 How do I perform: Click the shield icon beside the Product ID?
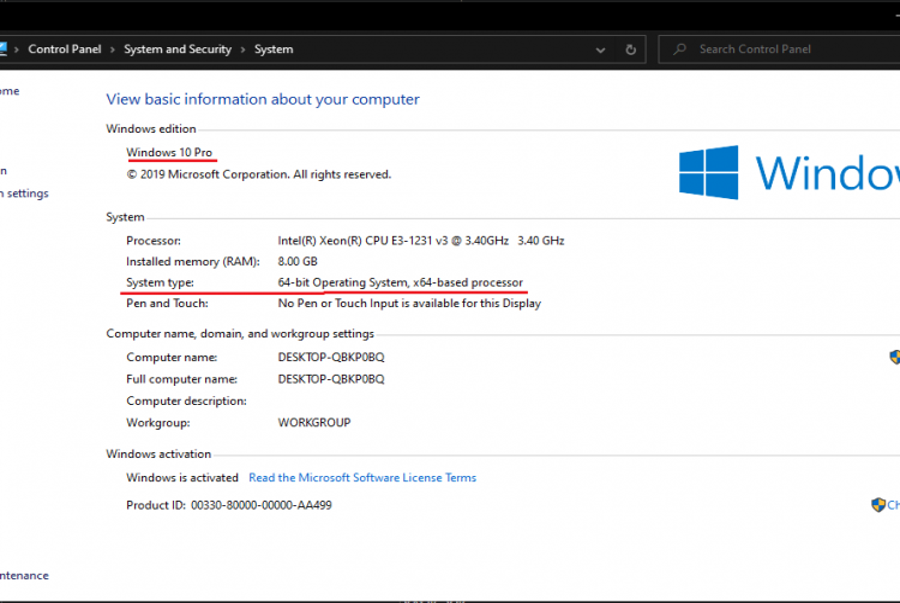pyautogui.click(x=878, y=505)
